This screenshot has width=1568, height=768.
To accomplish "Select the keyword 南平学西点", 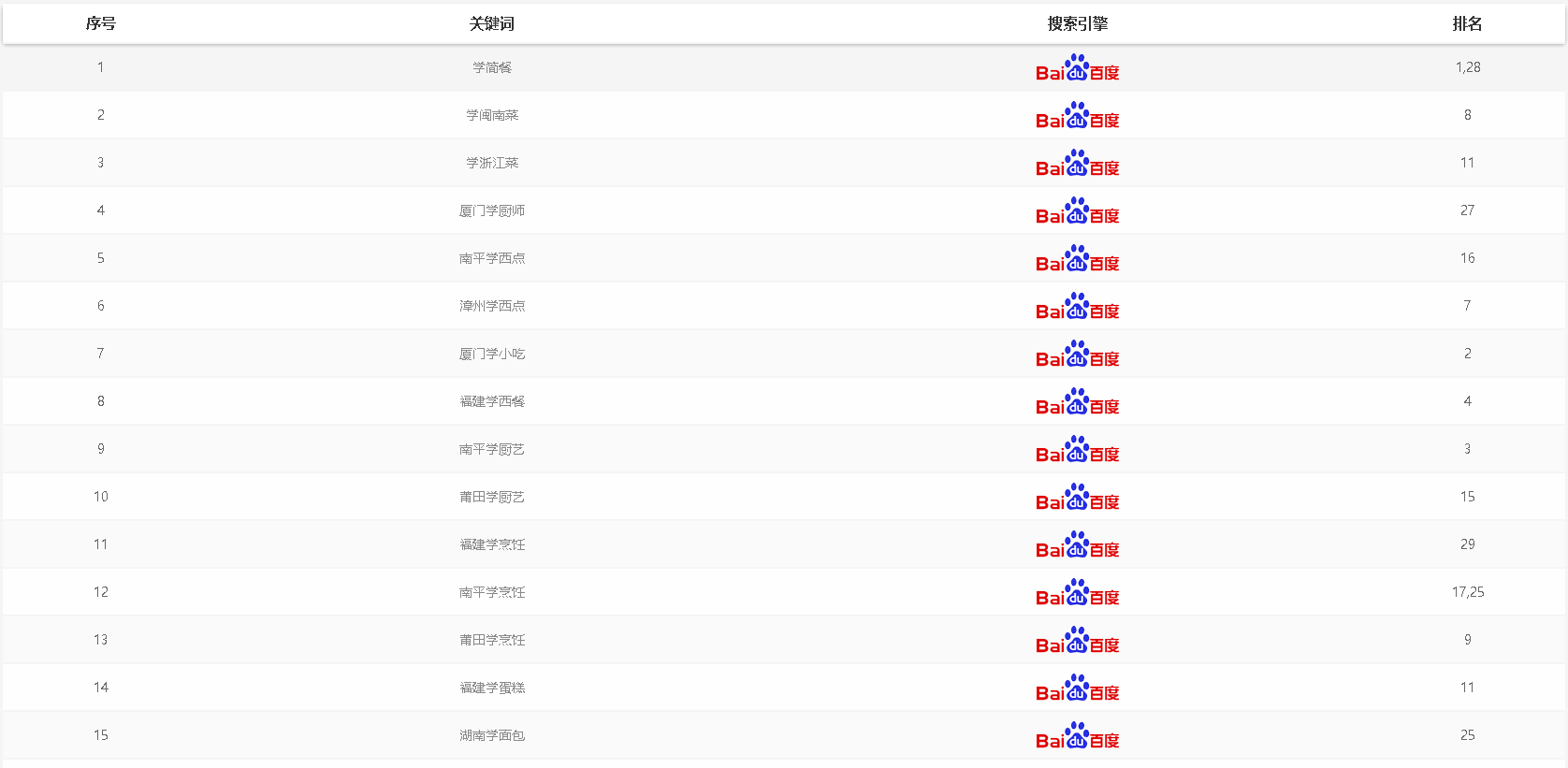I will coord(492,258).
